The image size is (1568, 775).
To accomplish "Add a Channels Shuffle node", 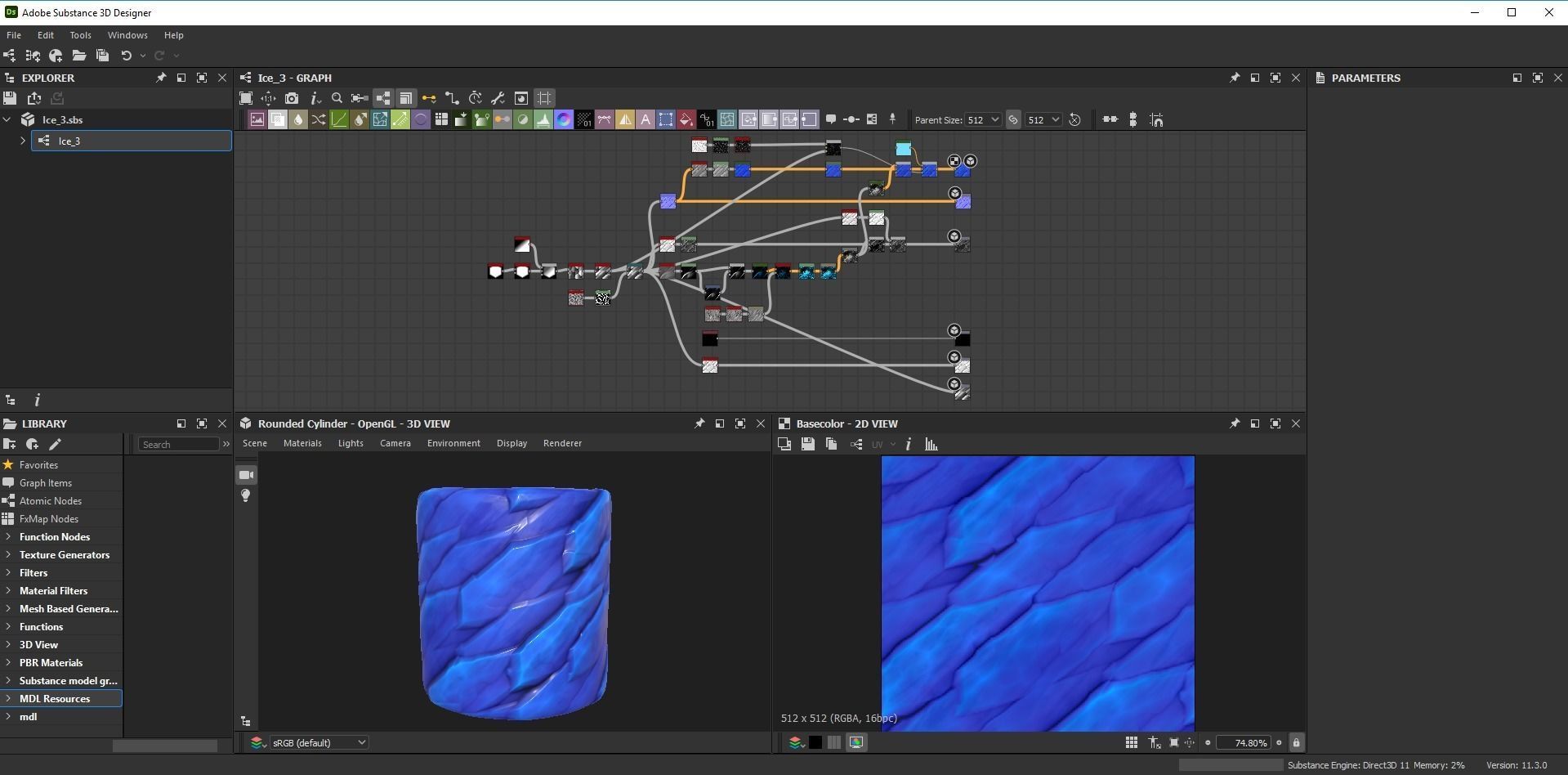I will coord(319,119).
